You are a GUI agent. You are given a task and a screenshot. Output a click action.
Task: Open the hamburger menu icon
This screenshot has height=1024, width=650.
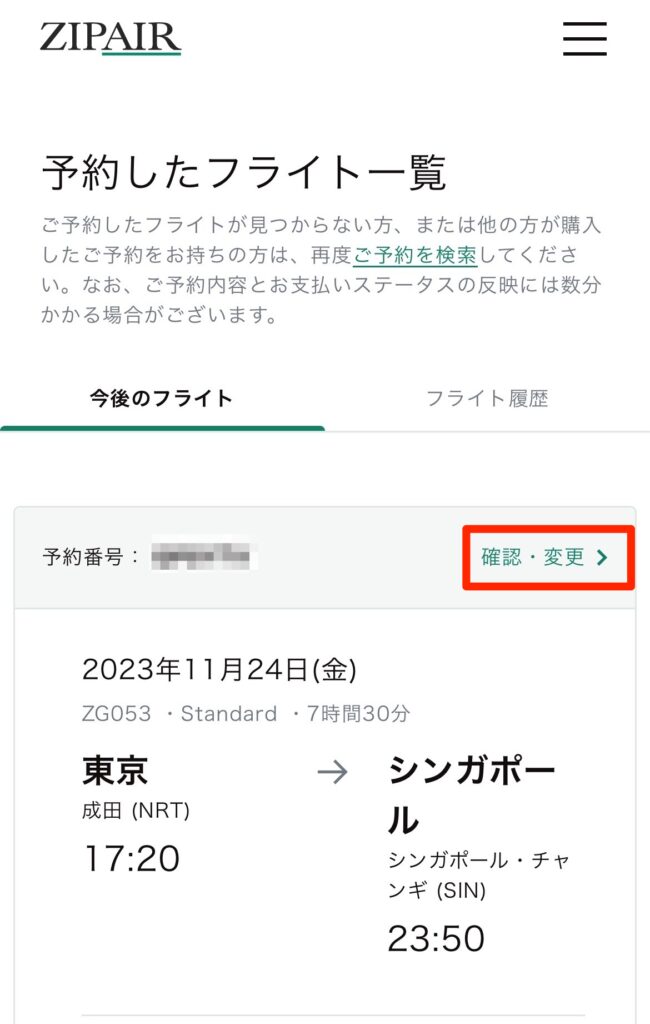(x=585, y=39)
